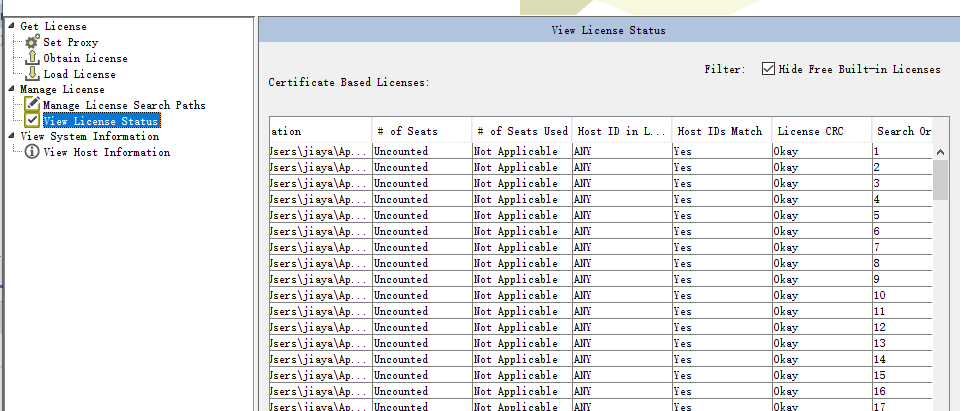Click the path cell in search order row 7
This screenshot has width=961, height=411.
(319, 247)
